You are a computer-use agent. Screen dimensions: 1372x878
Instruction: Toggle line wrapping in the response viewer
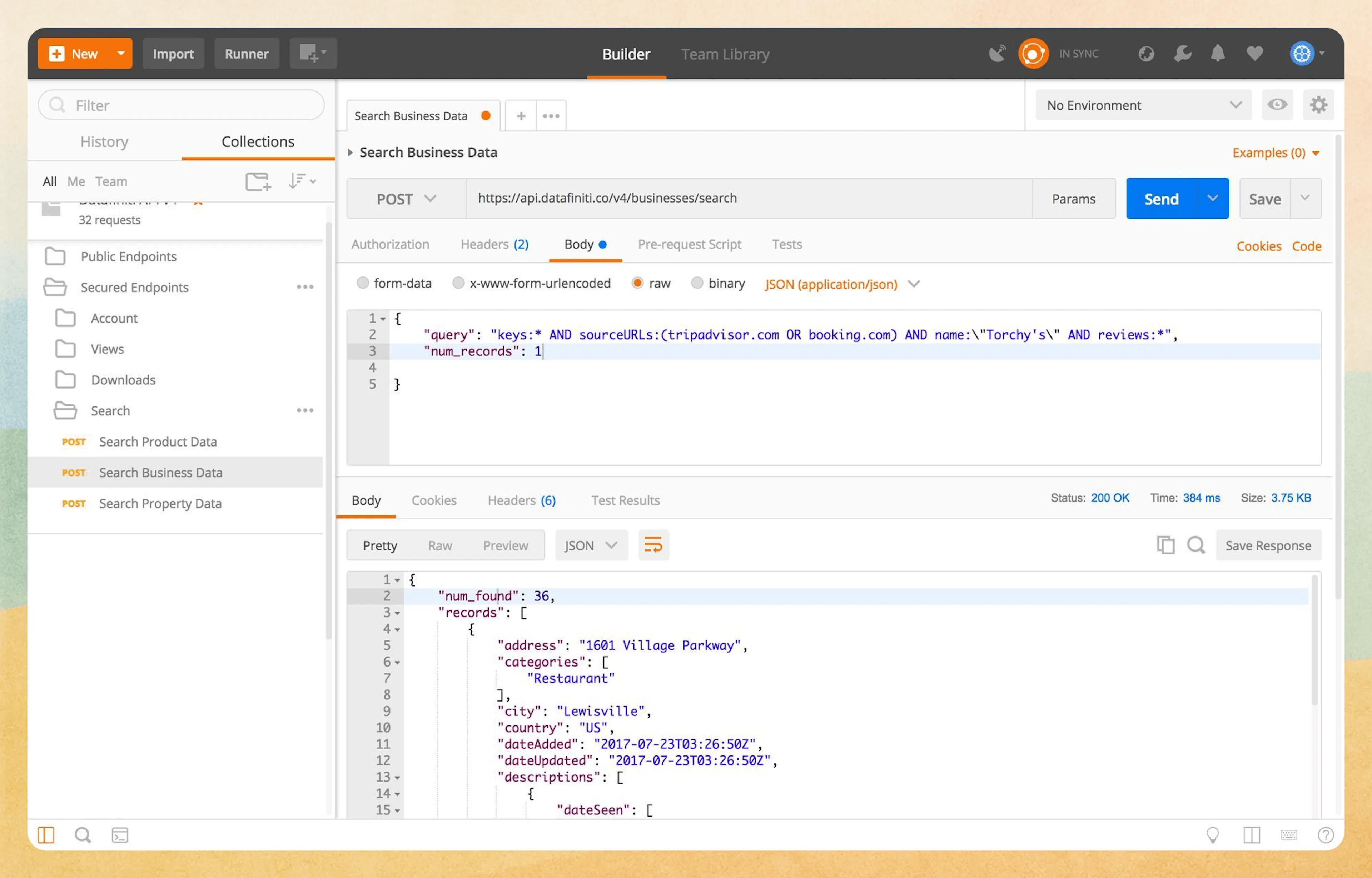(x=653, y=545)
